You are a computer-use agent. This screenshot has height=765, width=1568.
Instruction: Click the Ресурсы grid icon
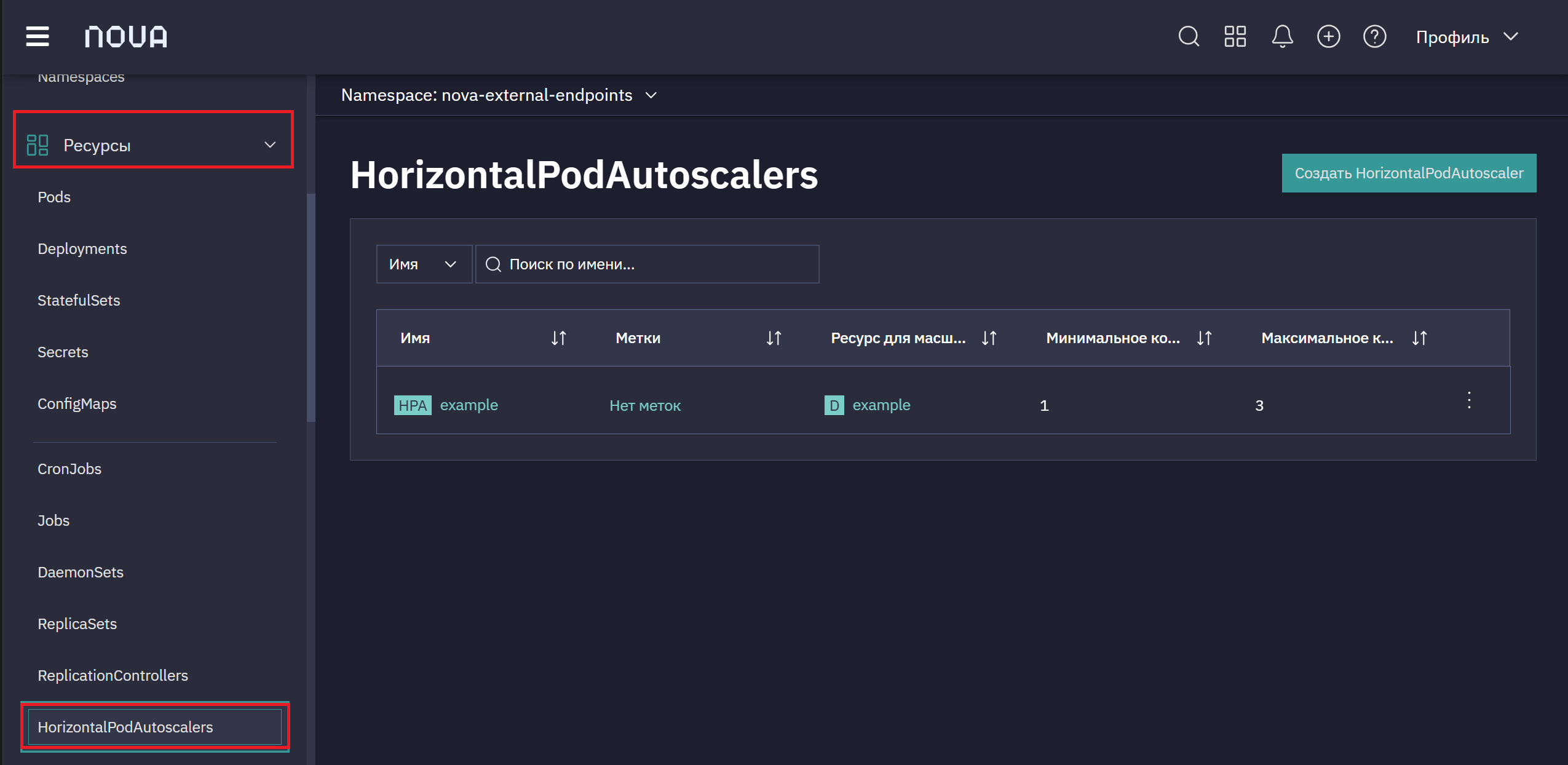tap(38, 145)
